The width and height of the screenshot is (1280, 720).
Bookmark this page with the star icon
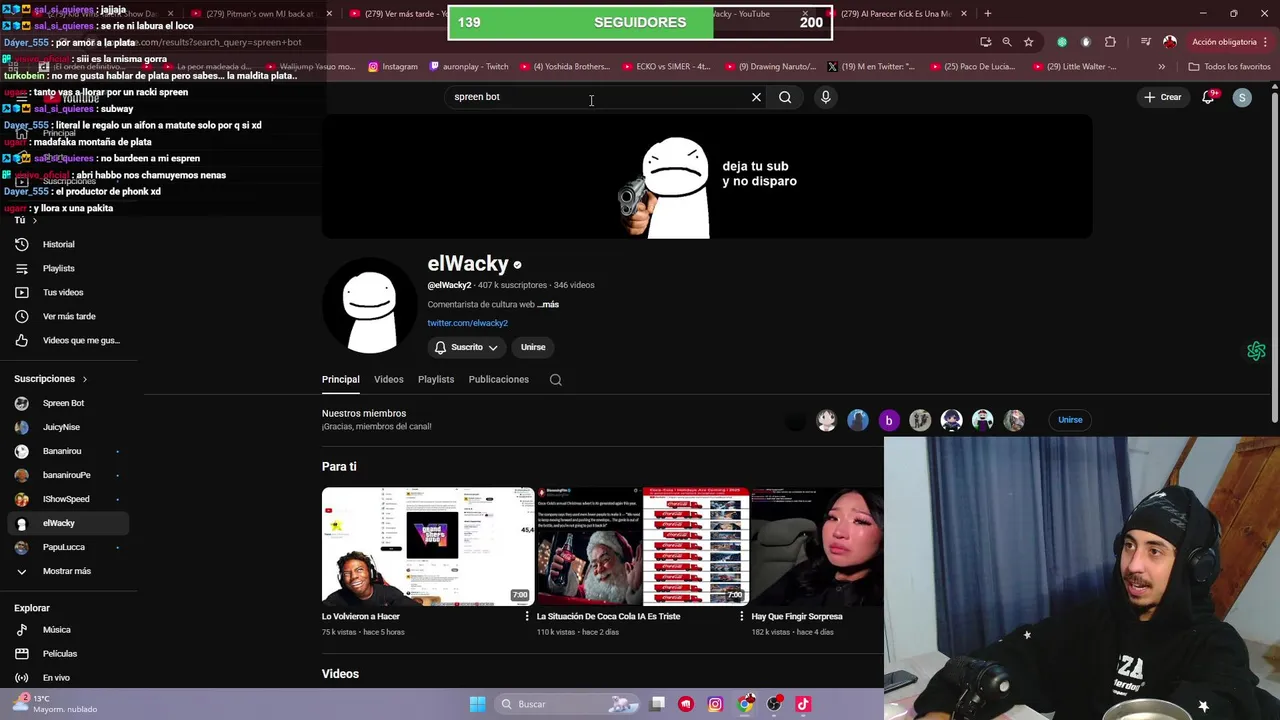pos(1028,42)
